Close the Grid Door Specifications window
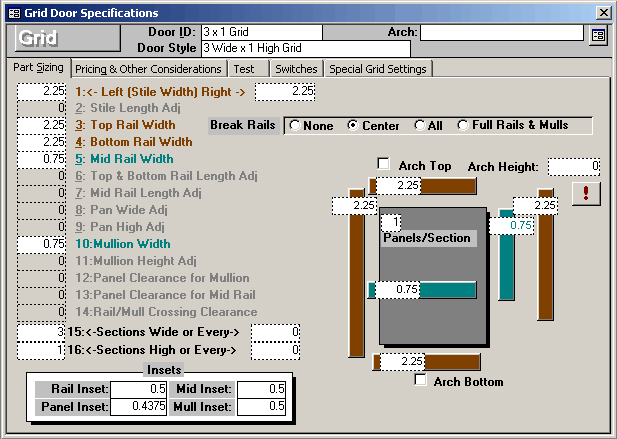 (x=603, y=13)
